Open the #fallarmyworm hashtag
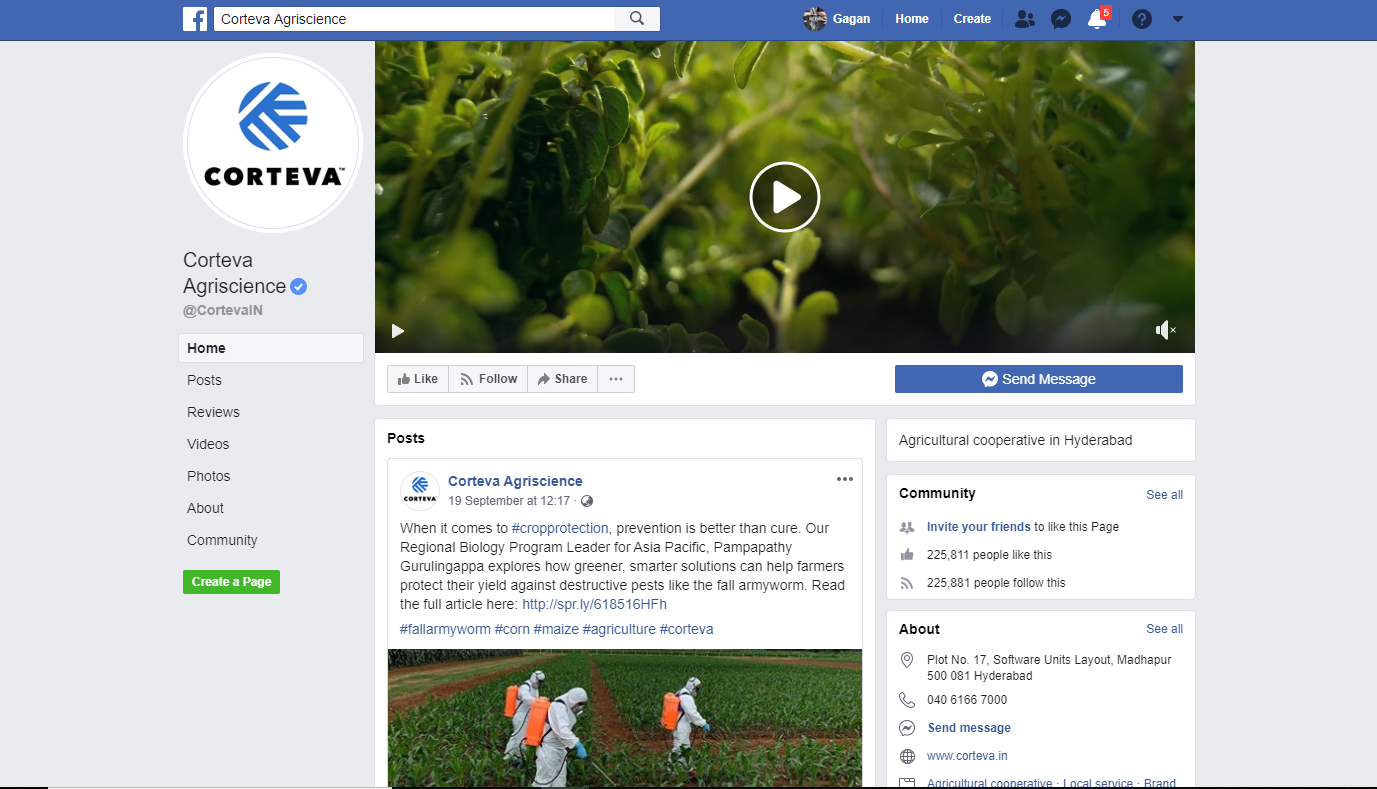Viewport: 1377px width, 789px height. tap(445, 629)
